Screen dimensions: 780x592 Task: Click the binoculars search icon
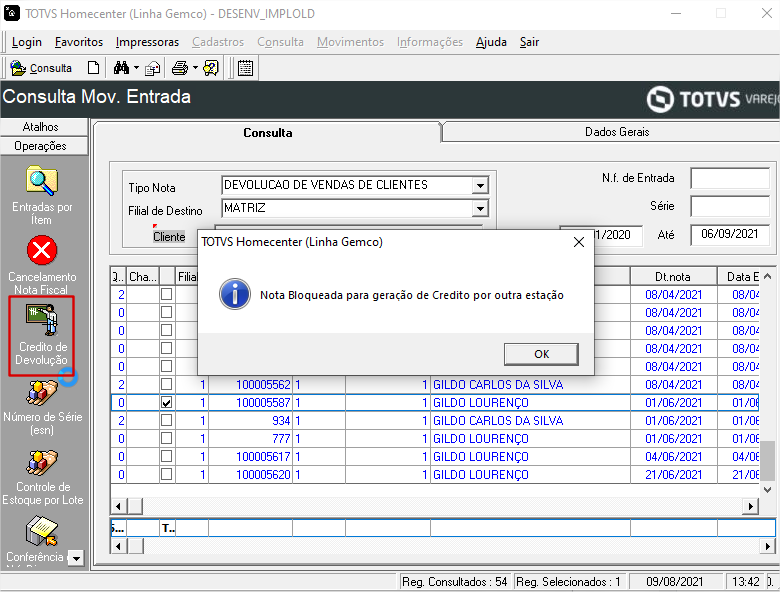tap(121, 68)
